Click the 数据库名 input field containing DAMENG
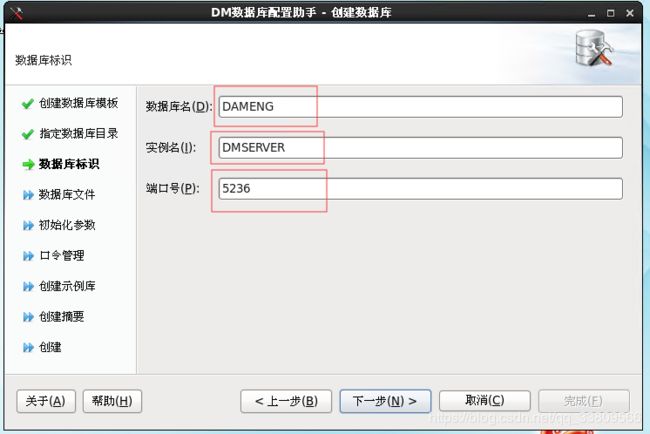The height and width of the screenshot is (434, 650). tap(420, 107)
